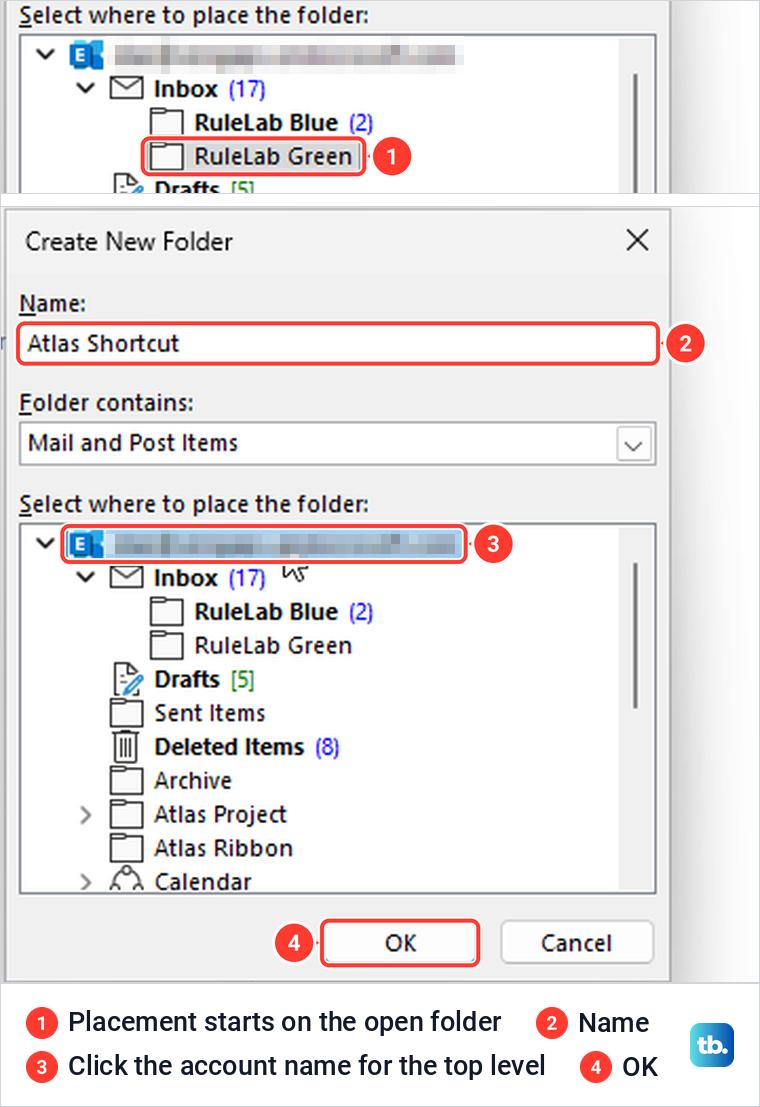Click the 'Folder contains:' label

(x=106, y=403)
